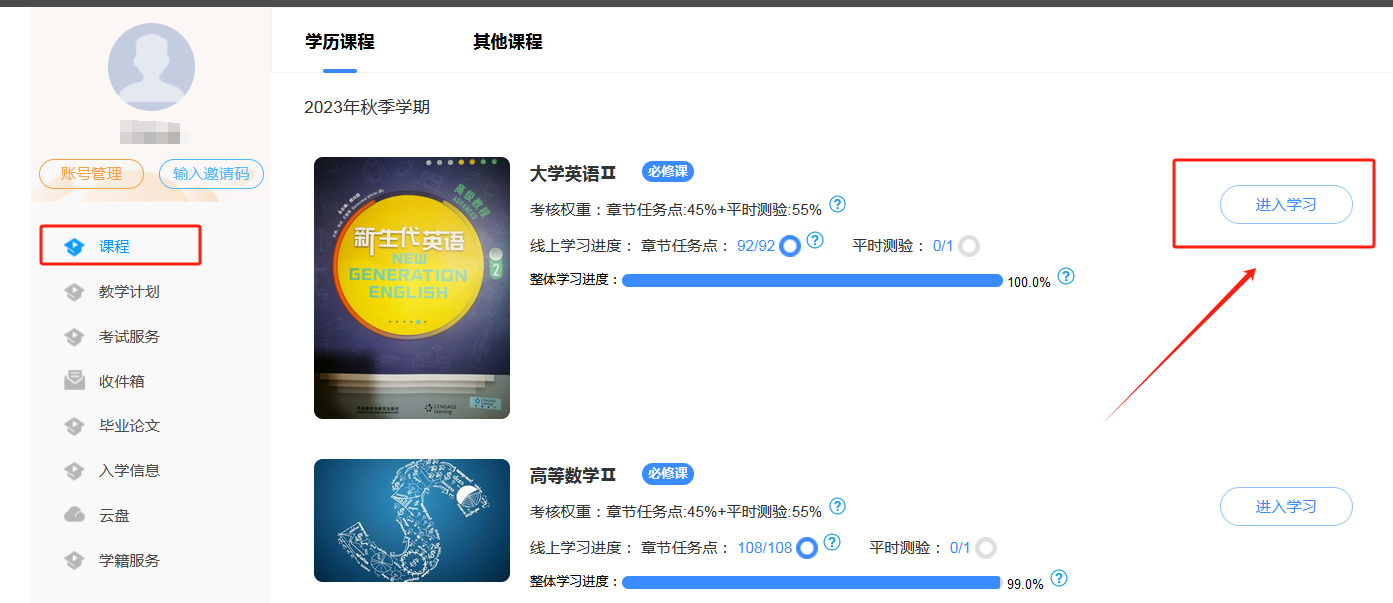Open the 云盘 cloud icon
The width and height of the screenshot is (1393, 603).
(74, 515)
